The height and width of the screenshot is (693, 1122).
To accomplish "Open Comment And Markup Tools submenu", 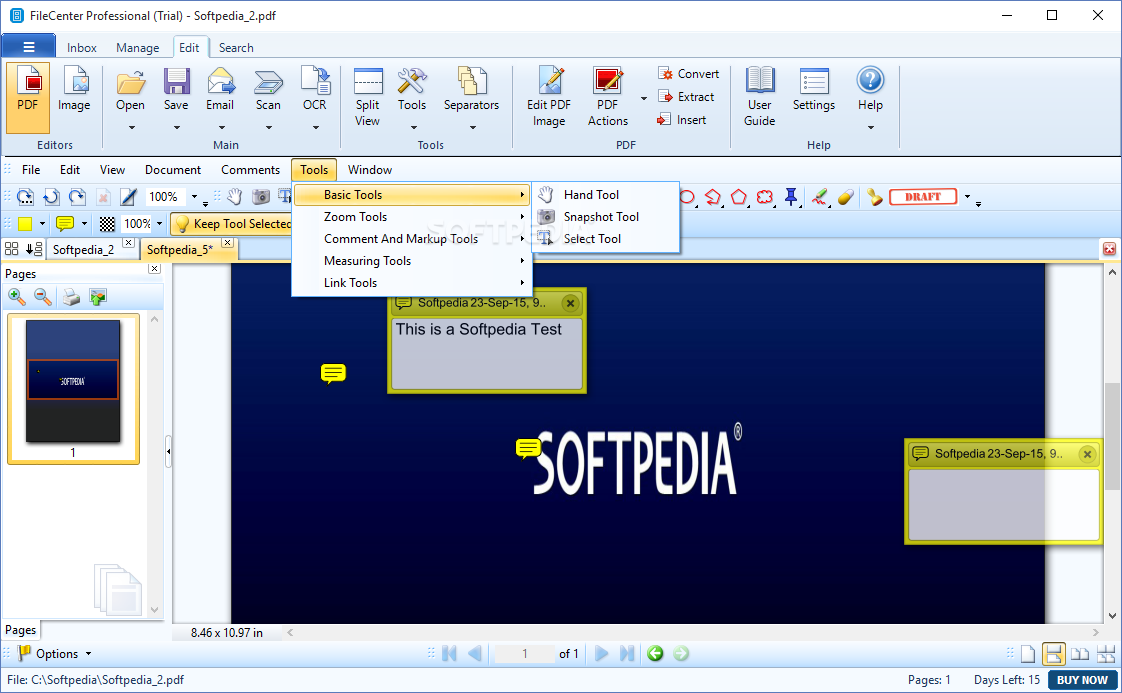I will click(411, 239).
